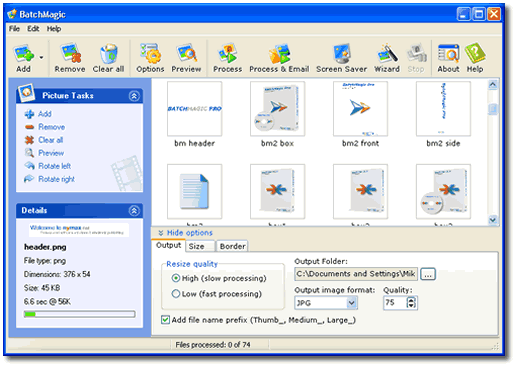Click the thumbnail list scroll down arrow

pos(493,220)
